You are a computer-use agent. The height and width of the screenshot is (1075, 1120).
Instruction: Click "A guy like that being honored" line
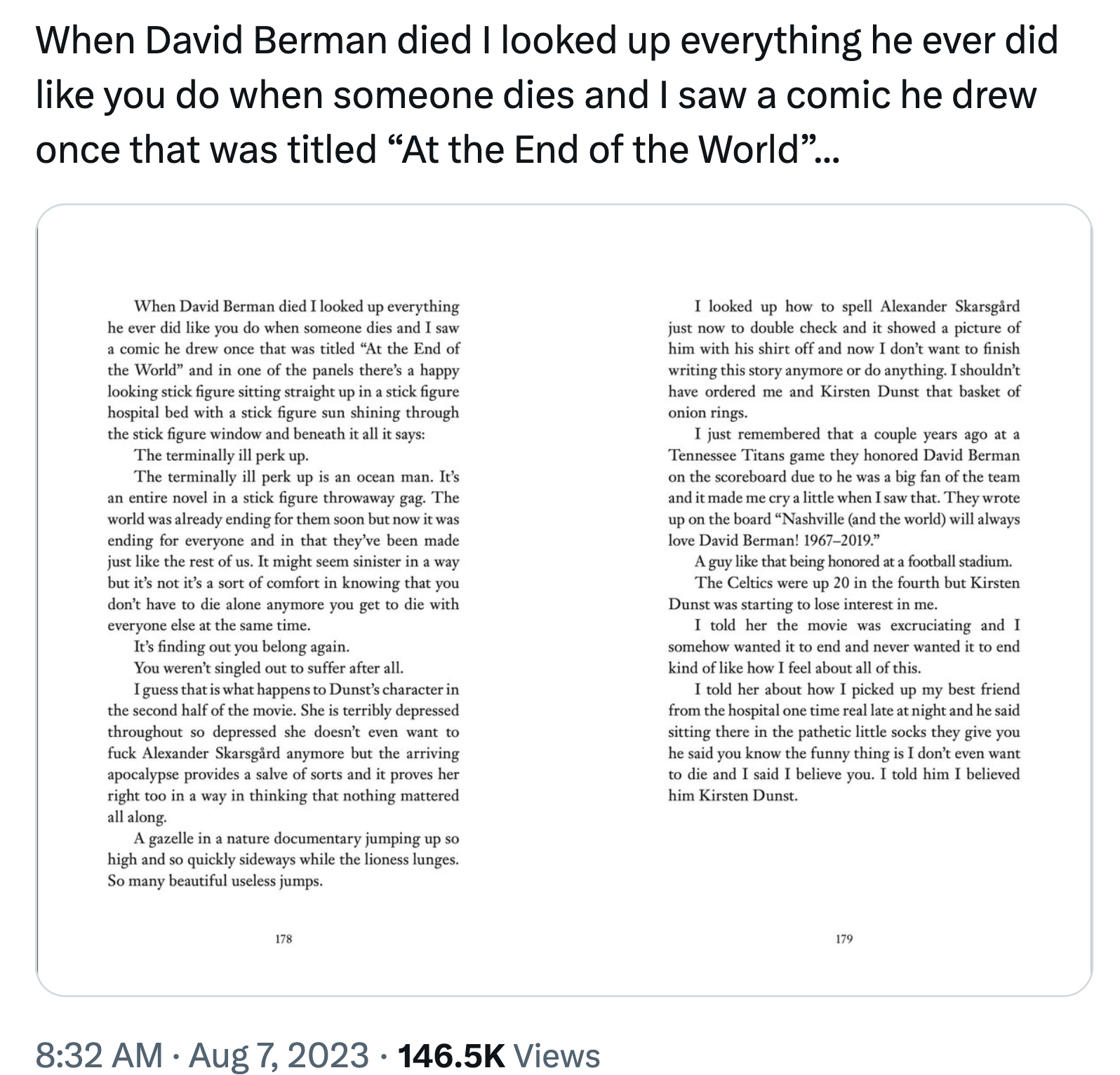click(x=854, y=561)
